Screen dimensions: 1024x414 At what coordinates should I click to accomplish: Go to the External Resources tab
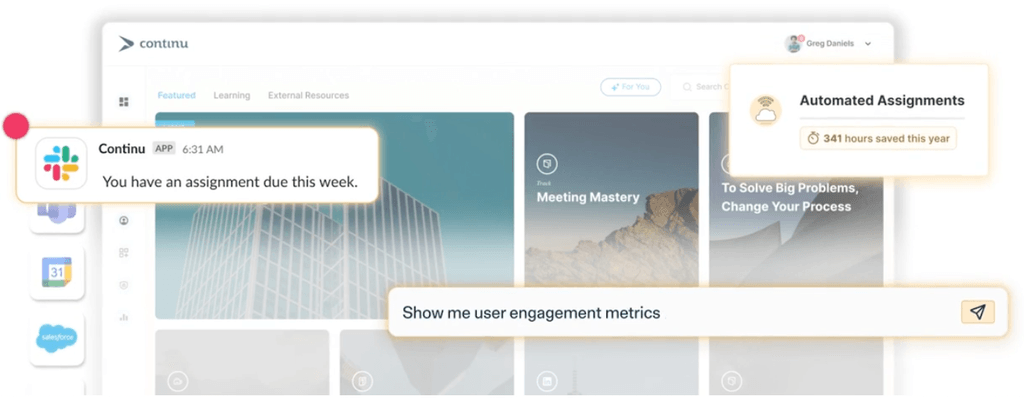[308, 96]
